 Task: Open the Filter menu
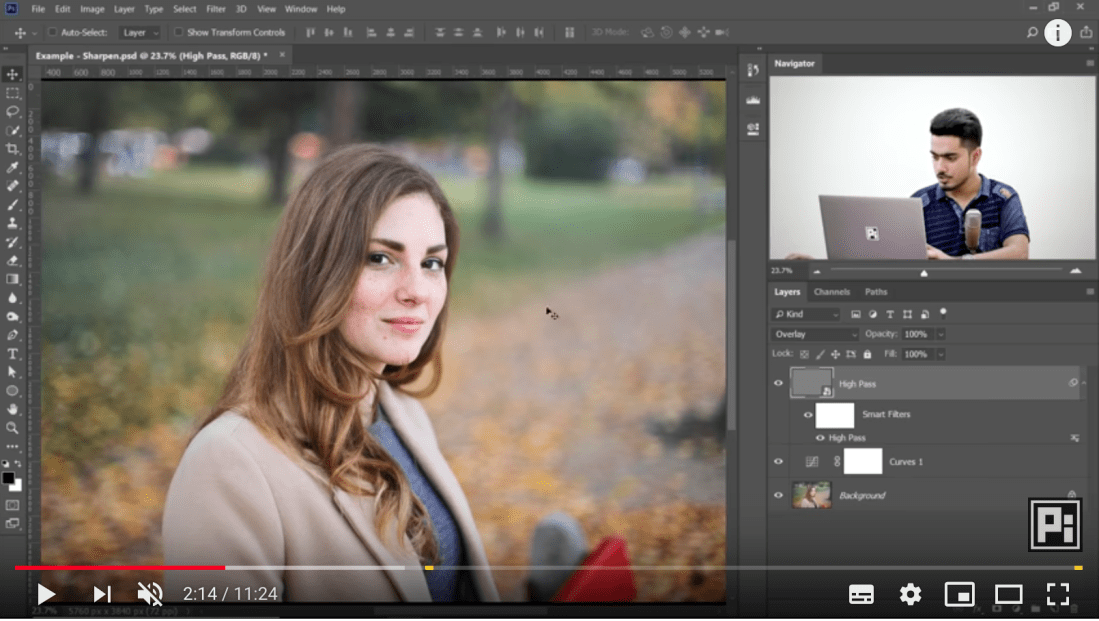click(216, 9)
